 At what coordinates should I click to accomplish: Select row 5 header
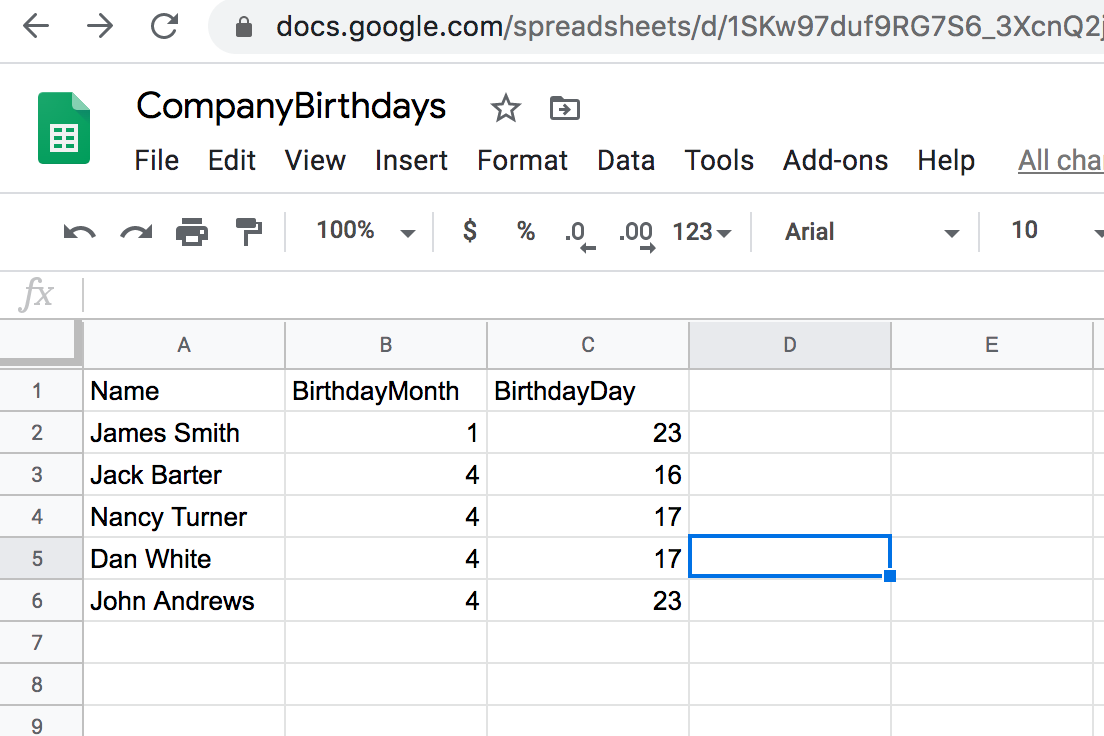pos(41,559)
